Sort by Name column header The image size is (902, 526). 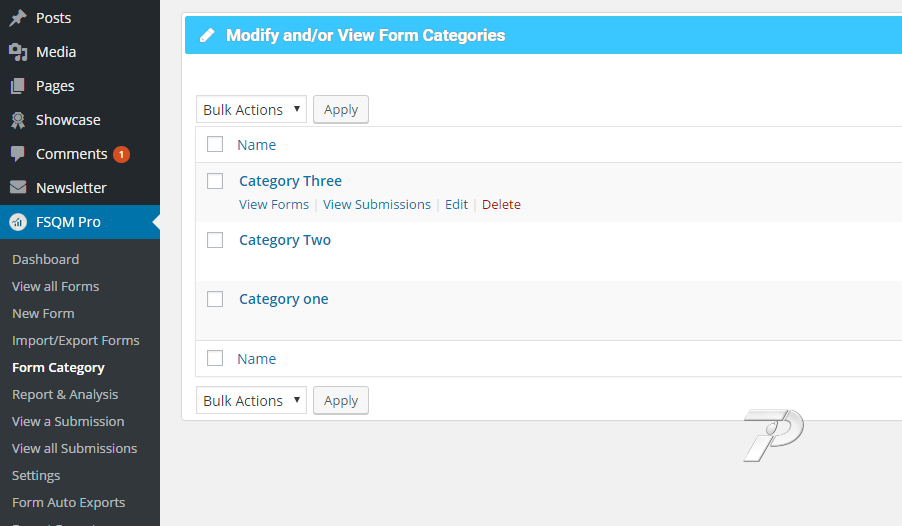tap(257, 145)
